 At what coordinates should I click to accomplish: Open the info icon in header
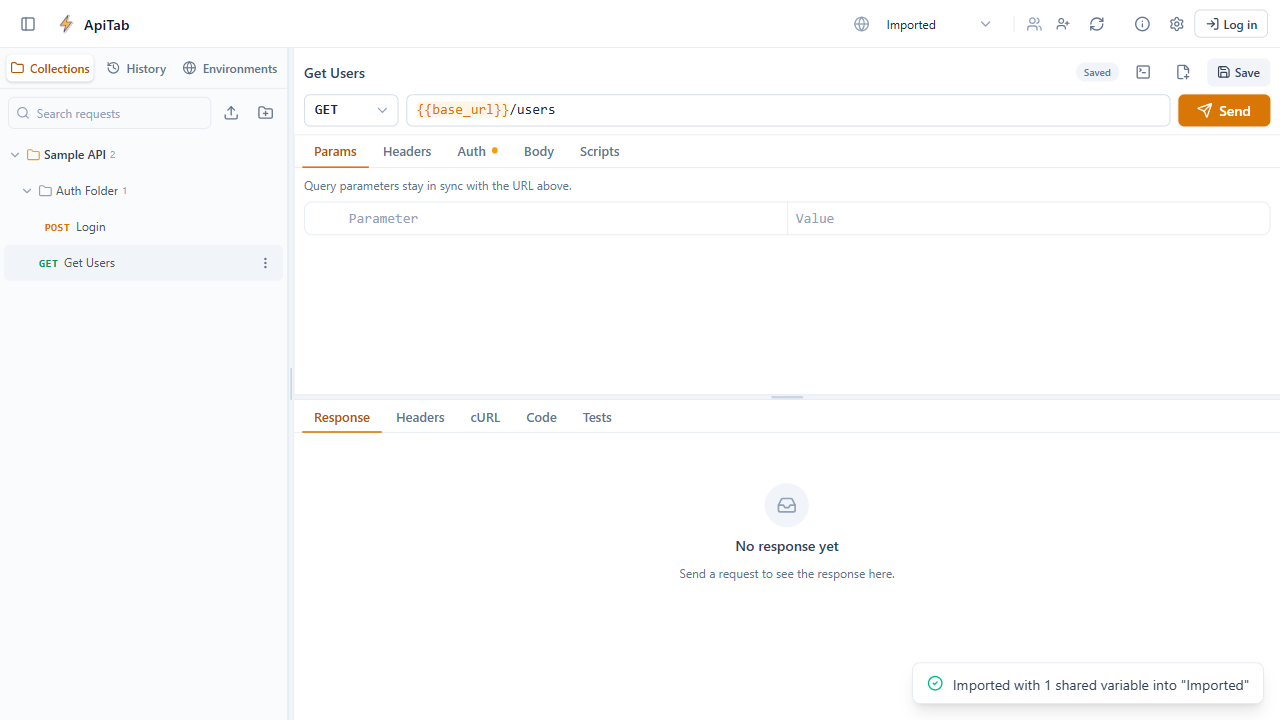pyautogui.click(x=1142, y=24)
